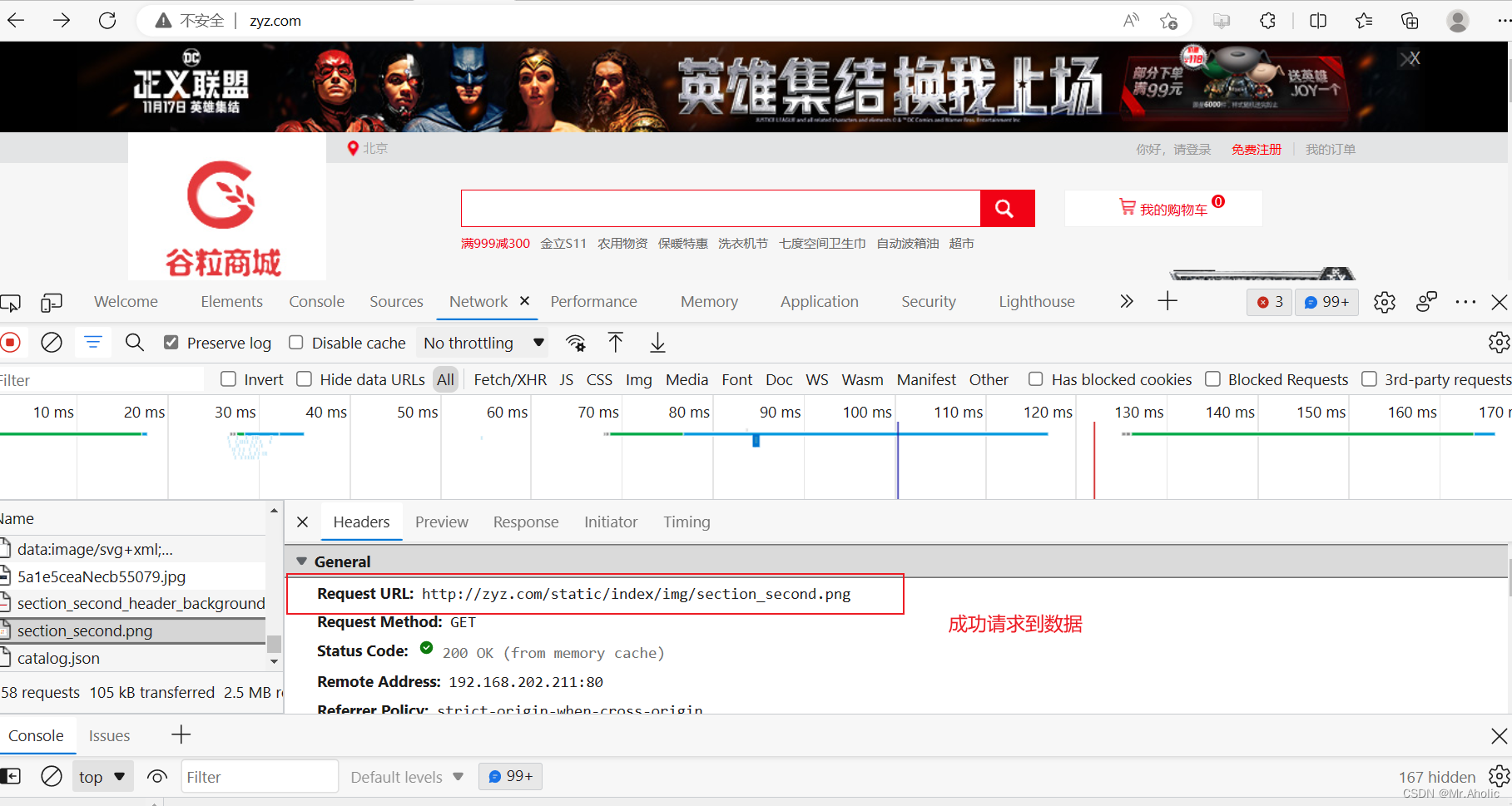Collapse the General section triangle
Image resolution: width=1512 pixels, height=806 pixels.
coord(301,561)
